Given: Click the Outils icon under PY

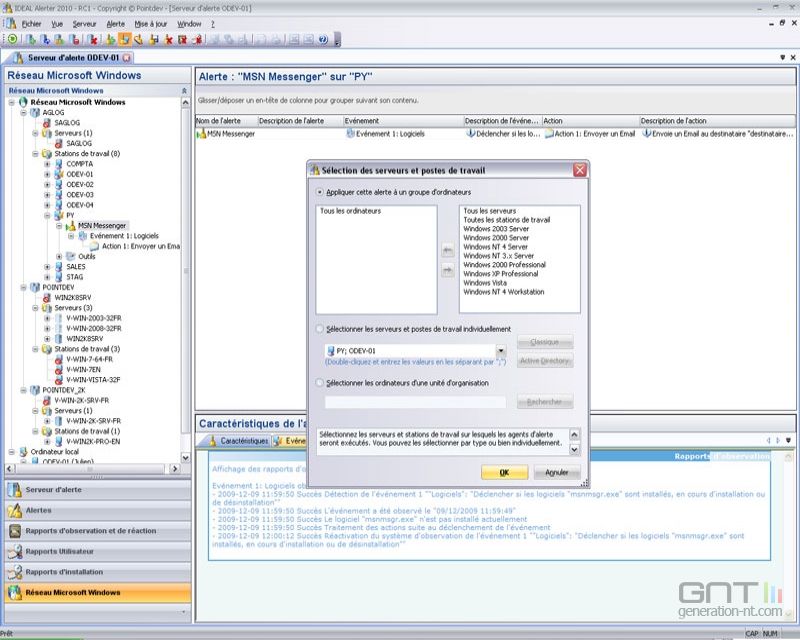Looking at the screenshot, I should [x=71, y=256].
